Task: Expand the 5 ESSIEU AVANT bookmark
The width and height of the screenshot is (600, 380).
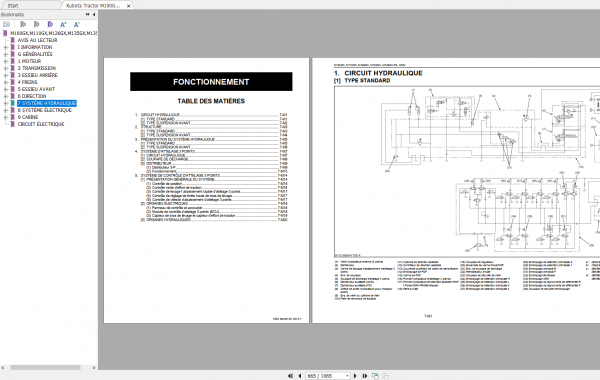Action: tap(6, 89)
